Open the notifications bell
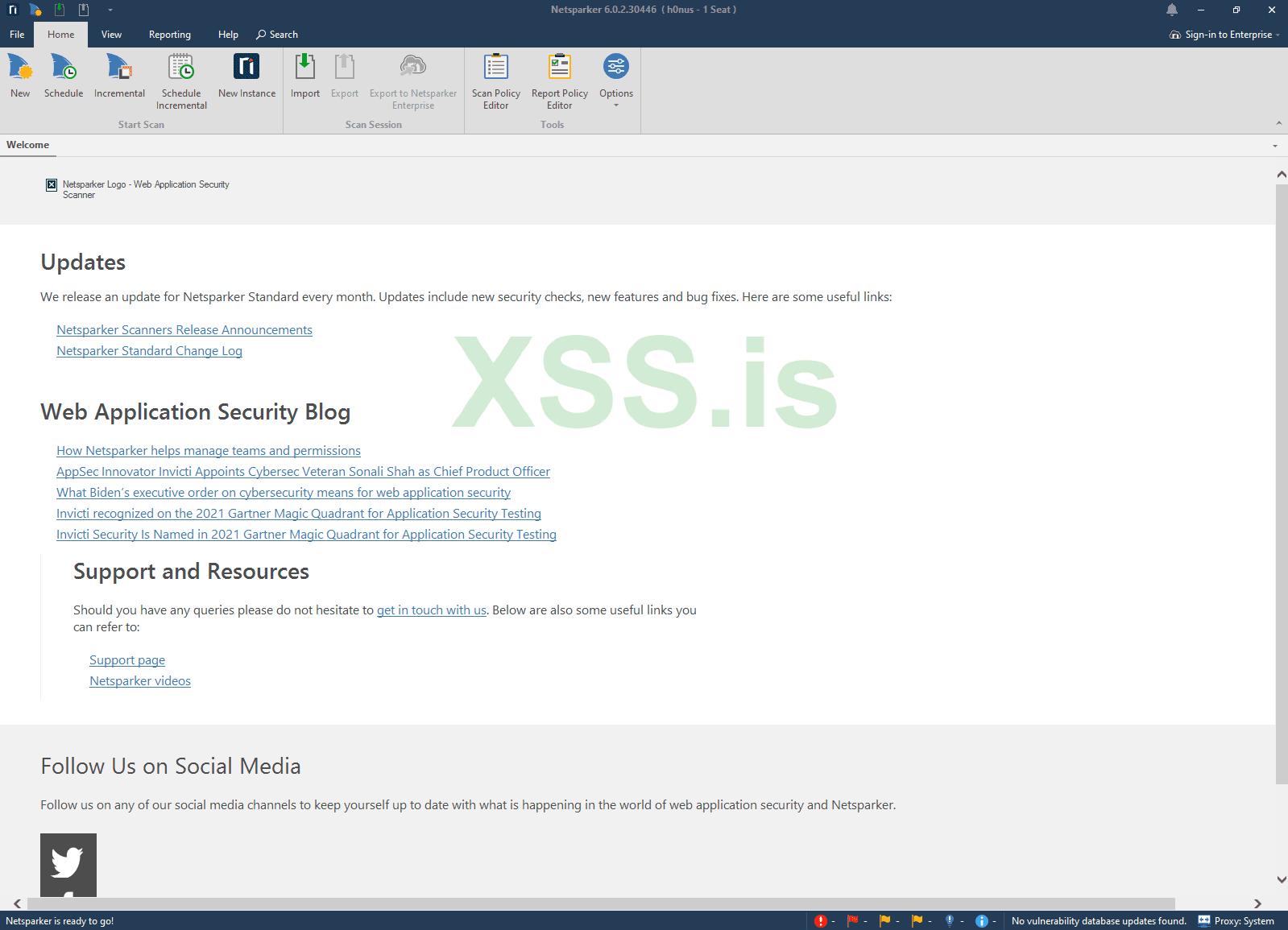The image size is (1288, 930). pyautogui.click(x=1172, y=10)
